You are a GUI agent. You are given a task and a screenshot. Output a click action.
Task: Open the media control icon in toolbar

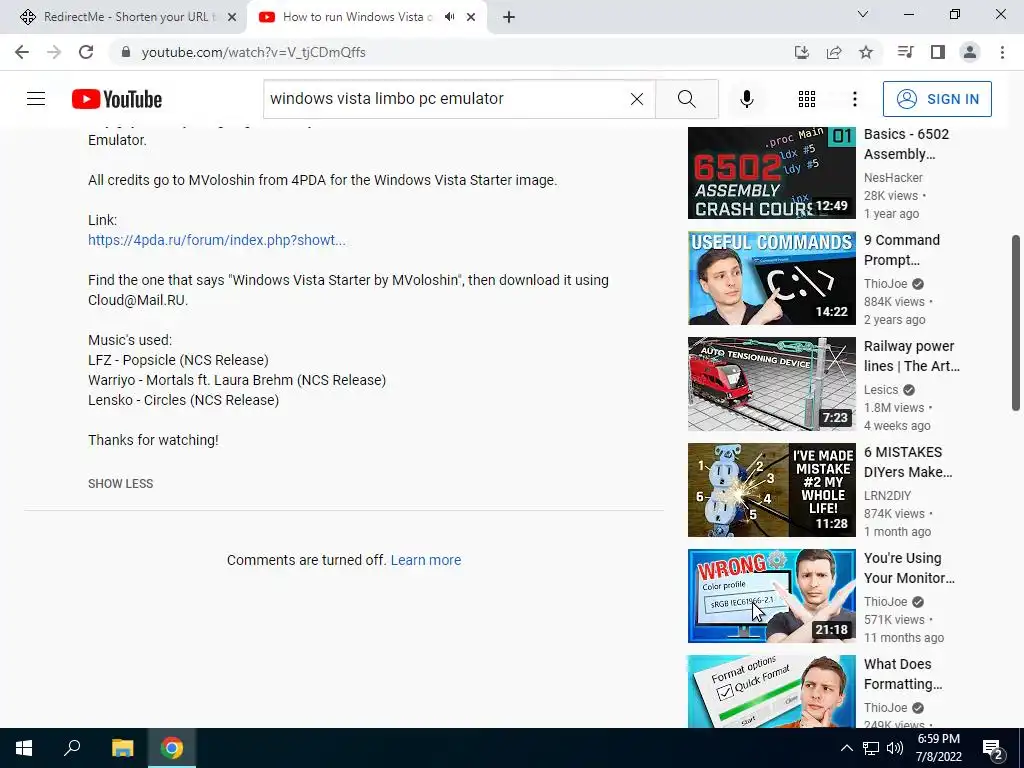click(905, 52)
